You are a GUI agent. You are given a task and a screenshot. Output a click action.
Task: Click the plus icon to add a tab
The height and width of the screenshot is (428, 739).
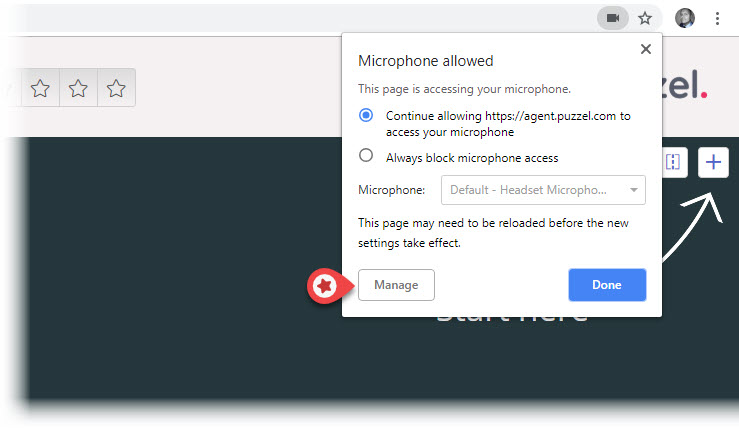(713, 162)
